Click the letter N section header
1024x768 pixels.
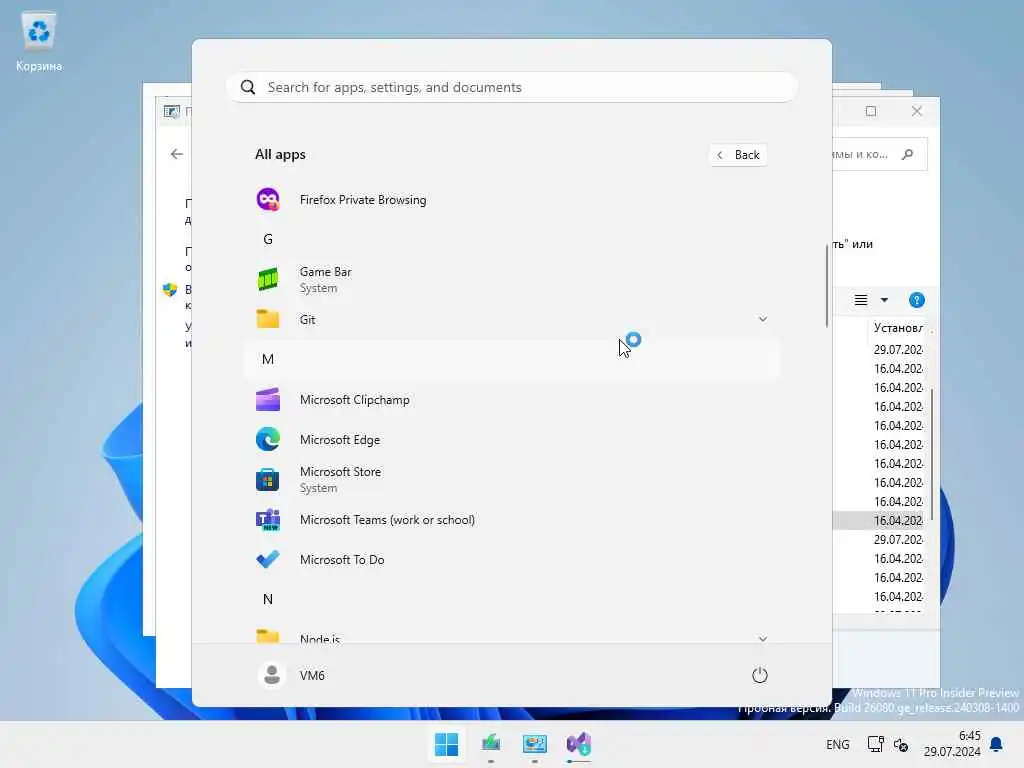(x=268, y=600)
